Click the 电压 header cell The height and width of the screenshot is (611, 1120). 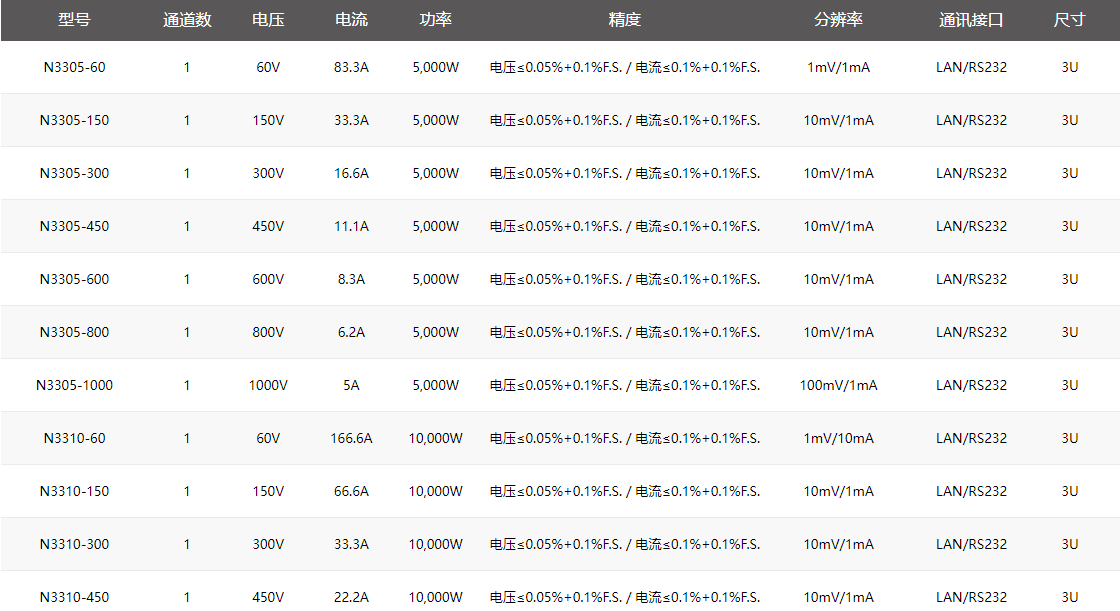coord(268,20)
